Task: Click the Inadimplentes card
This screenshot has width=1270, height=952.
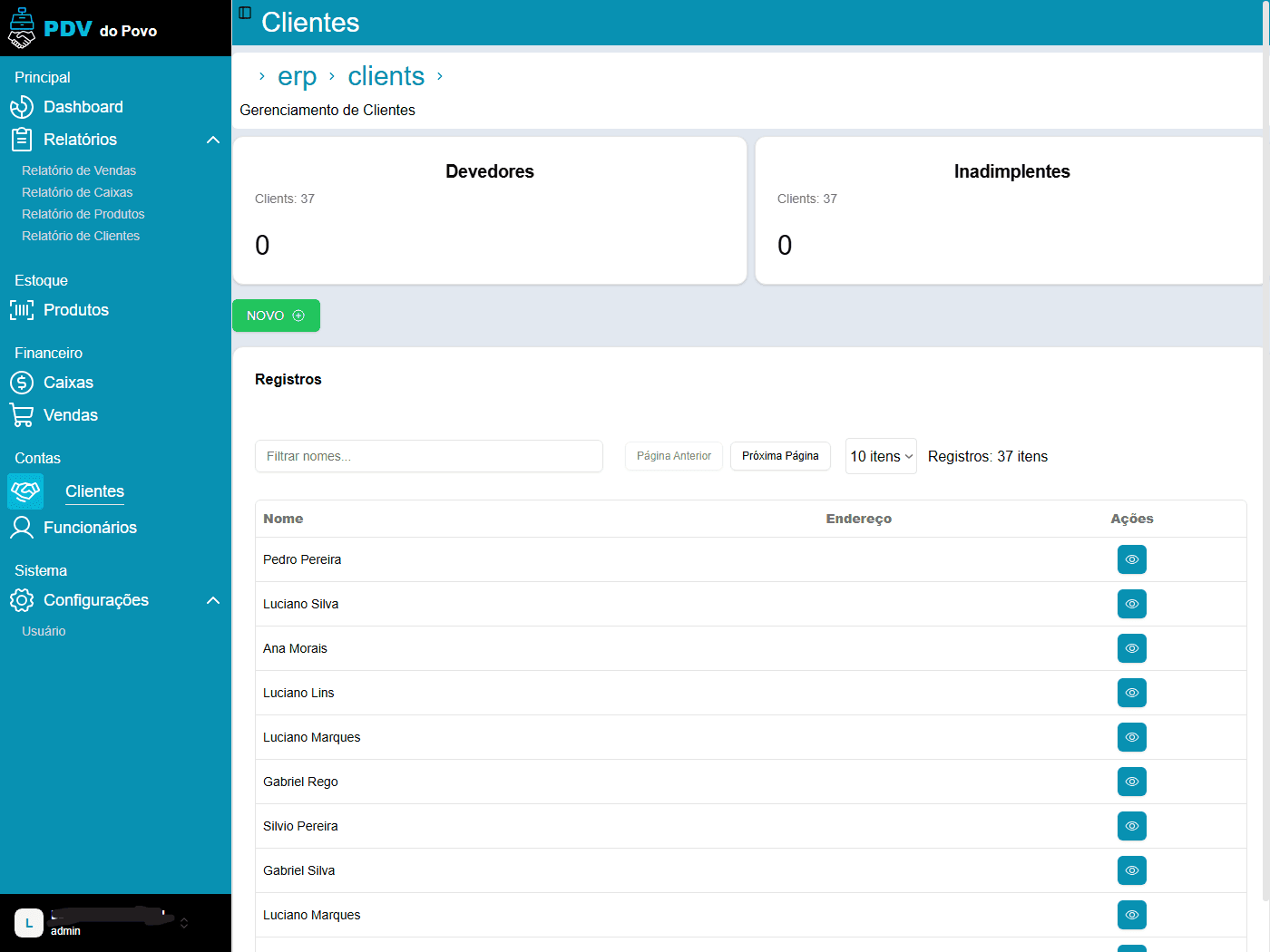Action: click(x=1010, y=210)
